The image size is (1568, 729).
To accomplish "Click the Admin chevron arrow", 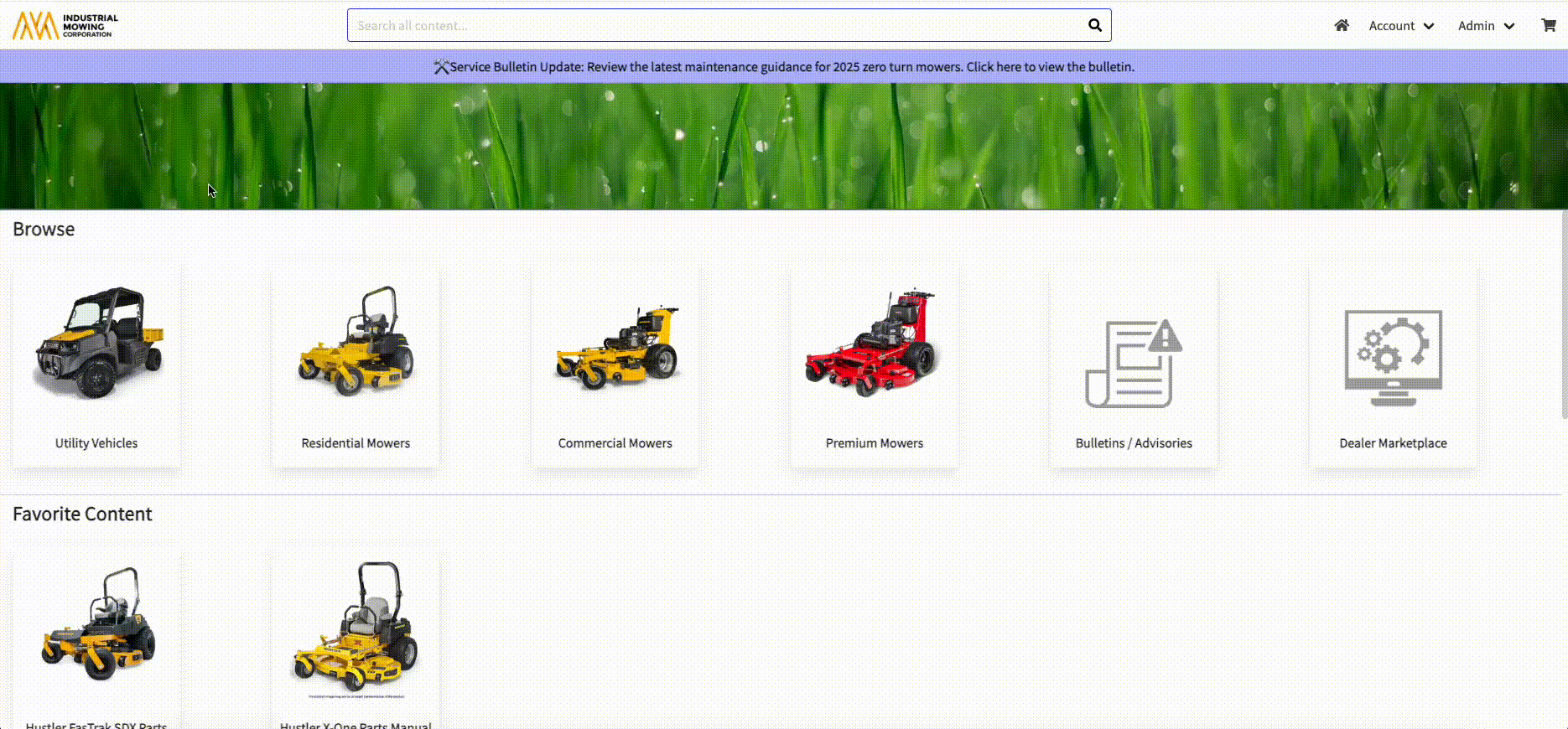I will (x=1509, y=26).
